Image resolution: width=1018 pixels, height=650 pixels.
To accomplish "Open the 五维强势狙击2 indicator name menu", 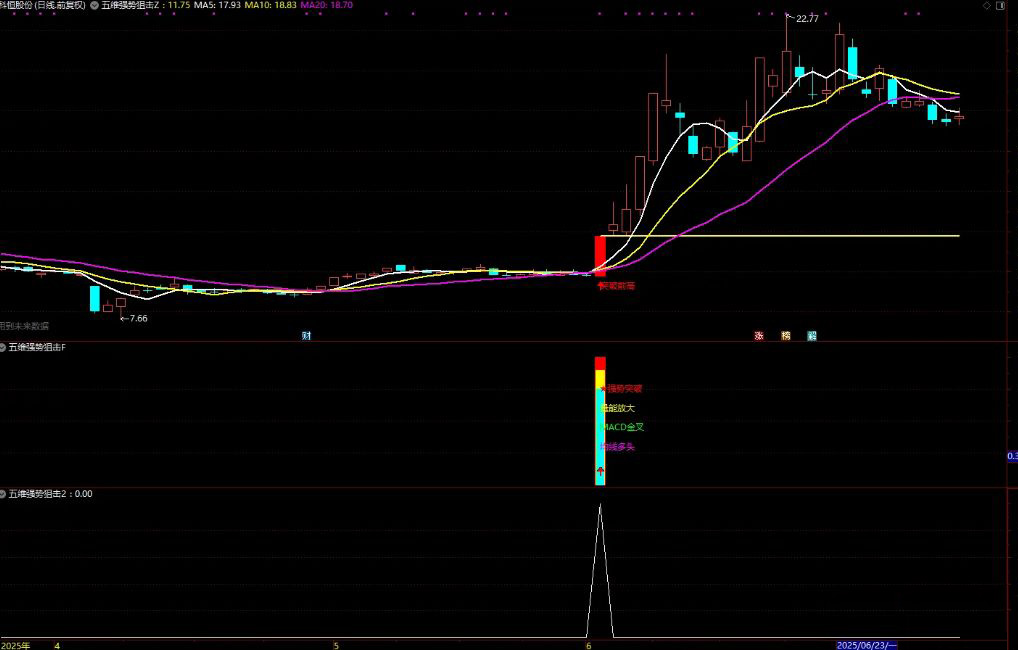I will pyautogui.click(x=38, y=494).
